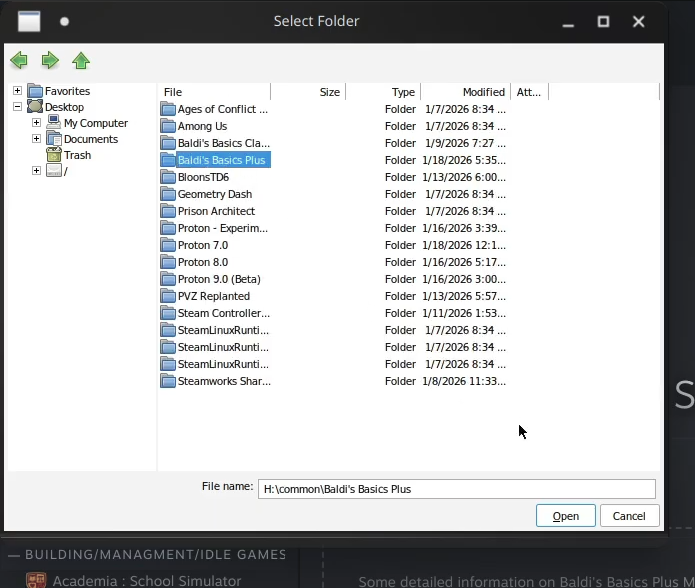Expand the Favorites tree node
This screenshot has height=588, width=695.
click(x=17, y=91)
